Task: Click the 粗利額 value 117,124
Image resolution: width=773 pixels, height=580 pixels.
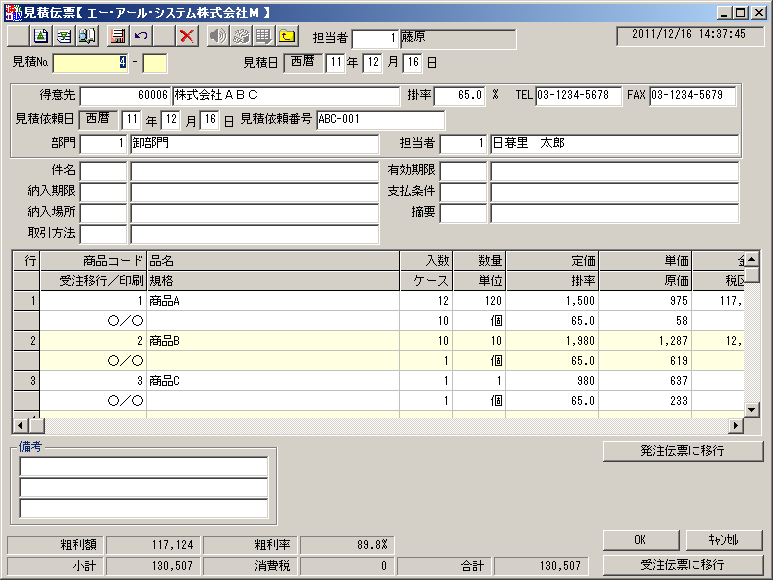Action: click(153, 545)
